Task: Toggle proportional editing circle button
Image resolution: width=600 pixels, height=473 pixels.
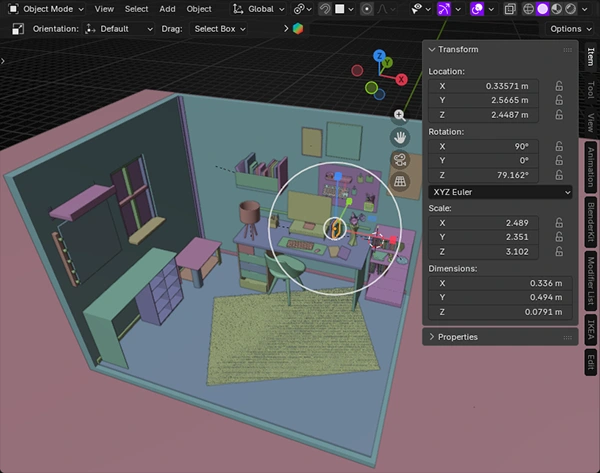Action: [366, 9]
